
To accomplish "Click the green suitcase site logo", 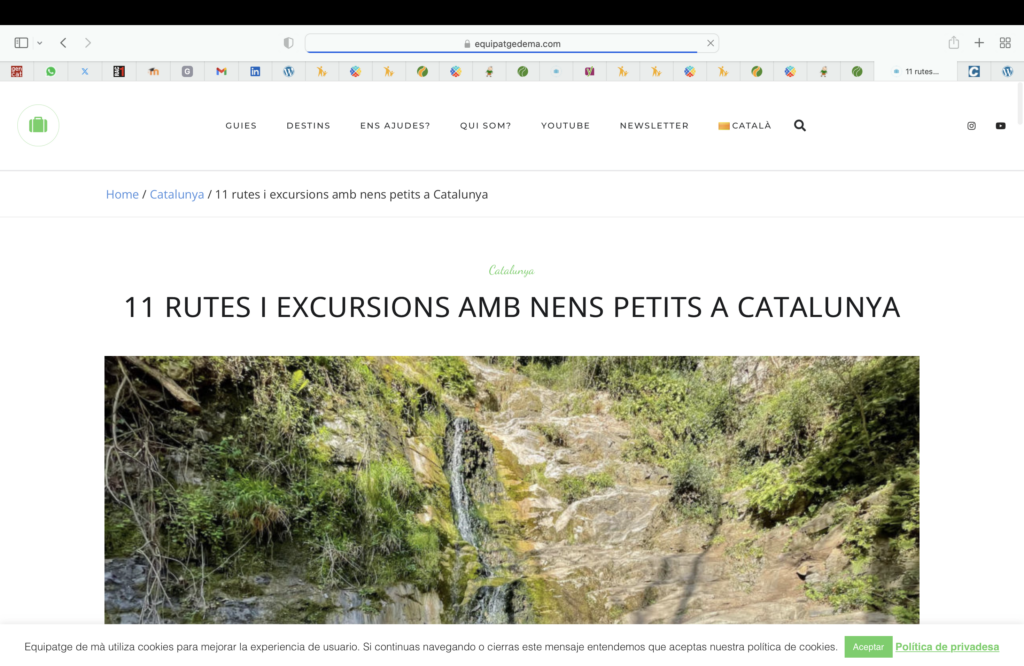I will 38,125.
